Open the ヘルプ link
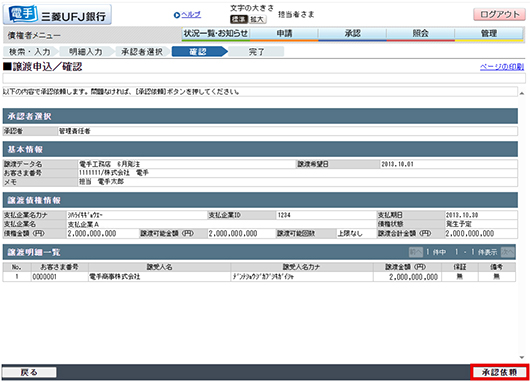The image size is (530, 382). point(191,15)
